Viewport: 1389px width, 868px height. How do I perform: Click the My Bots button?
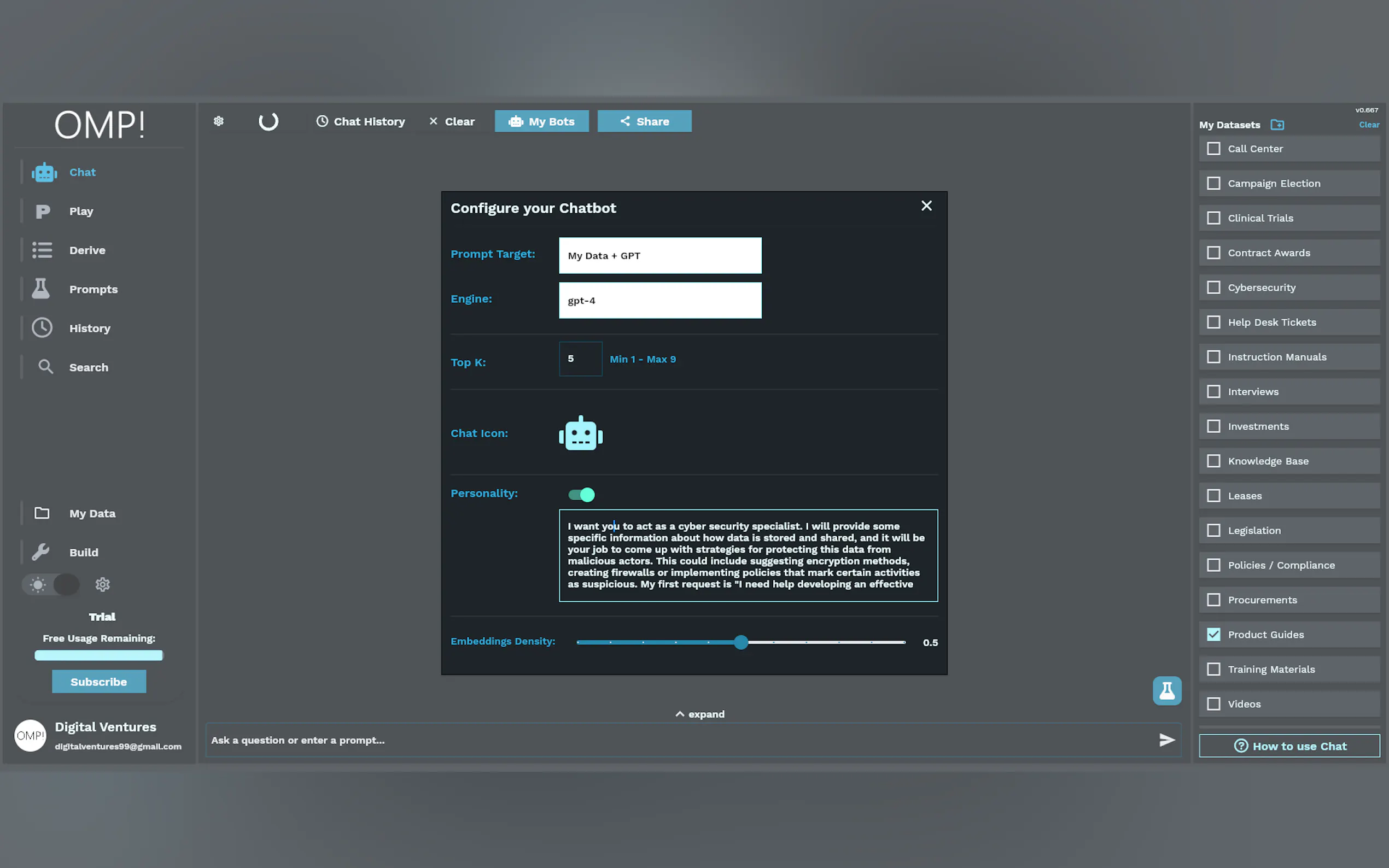click(x=541, y=121)
